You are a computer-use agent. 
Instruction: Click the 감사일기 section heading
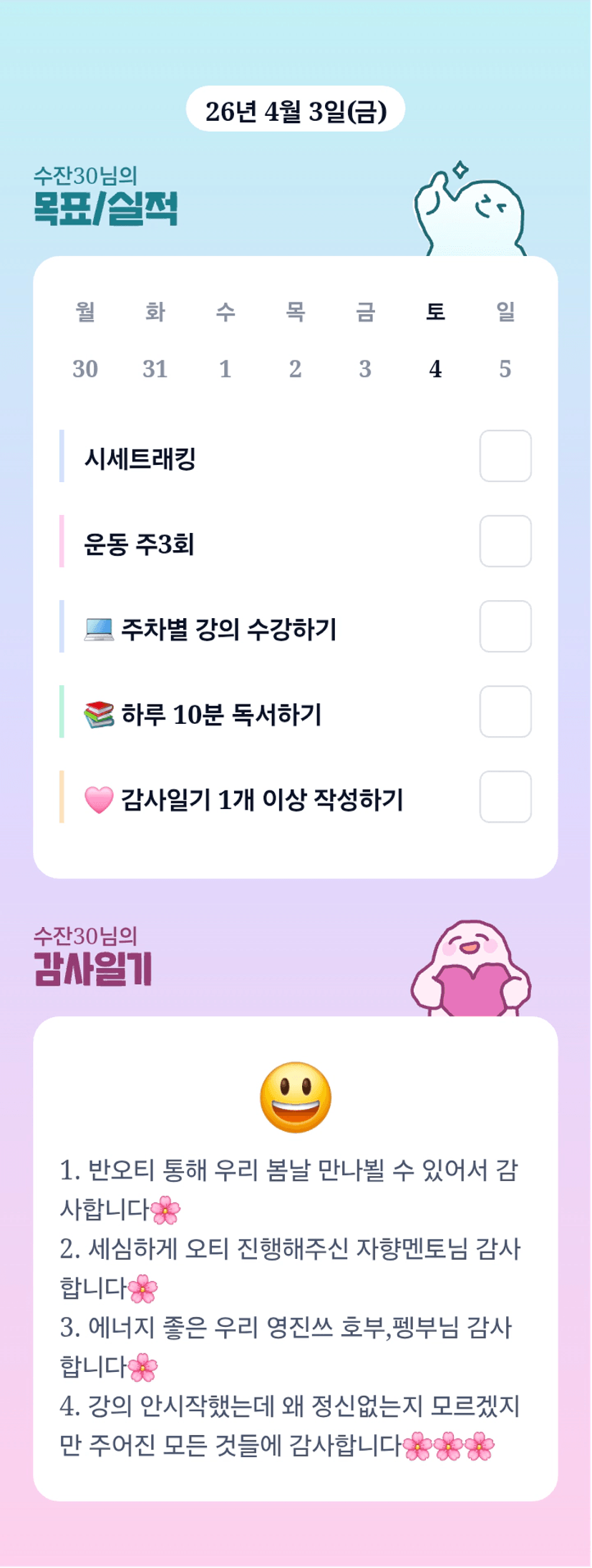(93, 969)
